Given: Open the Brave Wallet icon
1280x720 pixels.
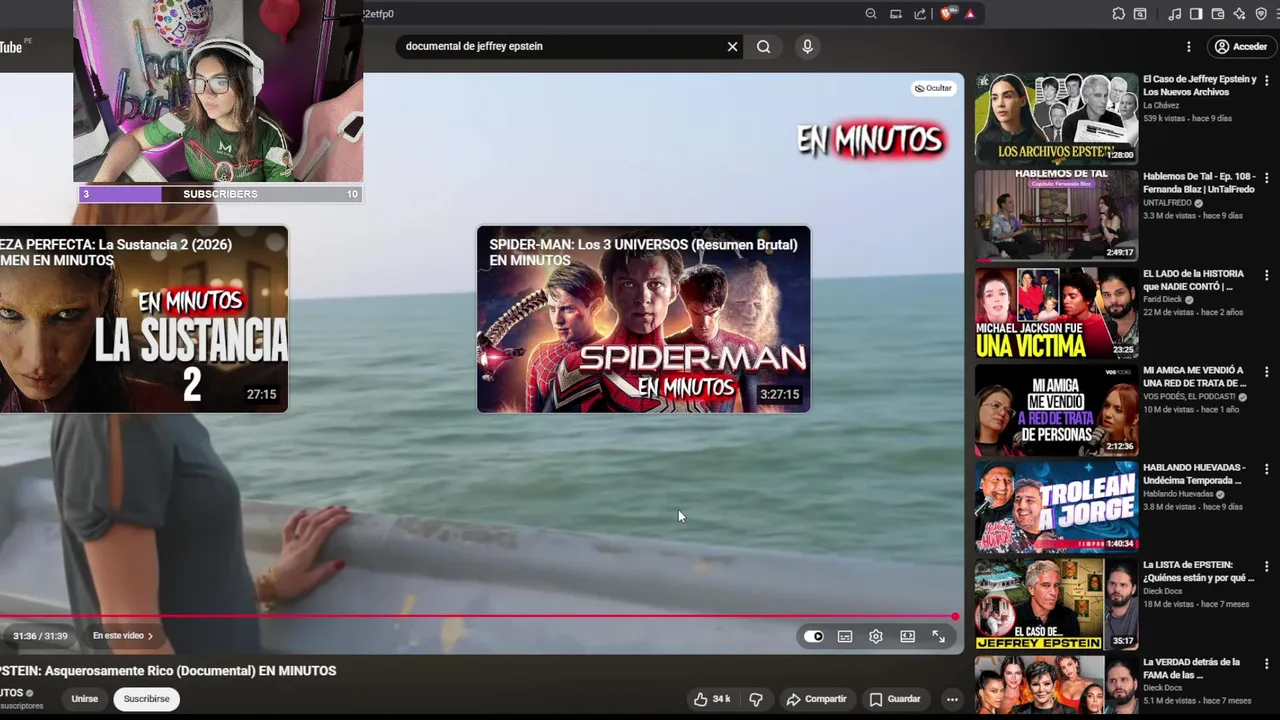Looking at the screenshot, I should [x=1218, y=14].
